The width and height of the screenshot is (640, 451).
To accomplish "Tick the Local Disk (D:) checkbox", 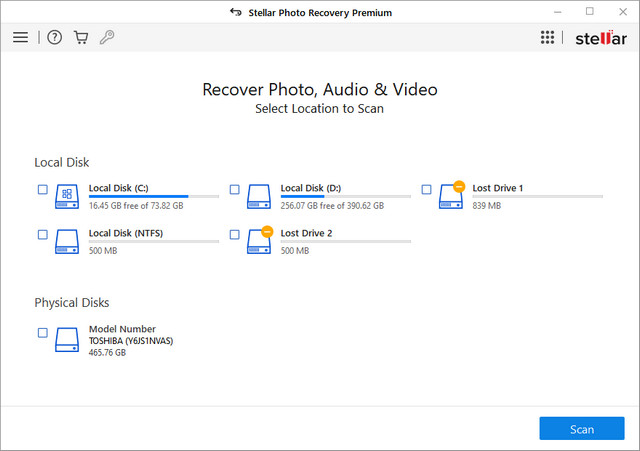I will (234, 189).
